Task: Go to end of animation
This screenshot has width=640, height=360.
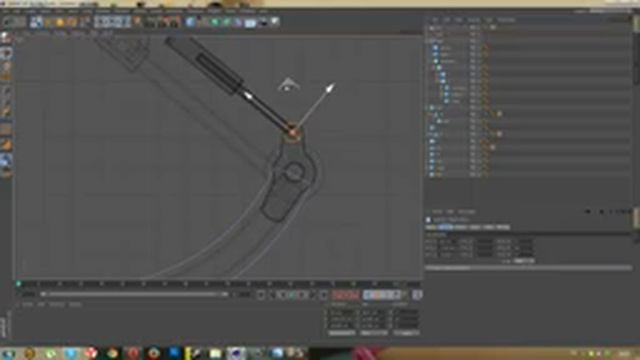Action: click(x=324, y=295)
